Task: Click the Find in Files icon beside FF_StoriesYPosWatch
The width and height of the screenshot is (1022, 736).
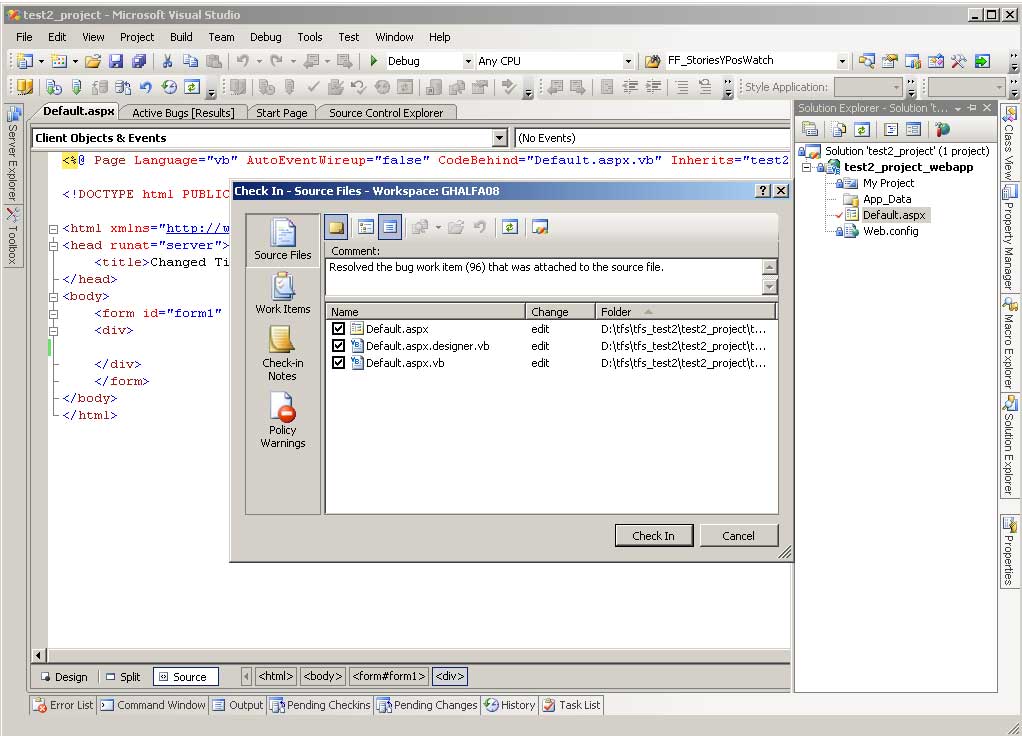Action: point(652,61)
